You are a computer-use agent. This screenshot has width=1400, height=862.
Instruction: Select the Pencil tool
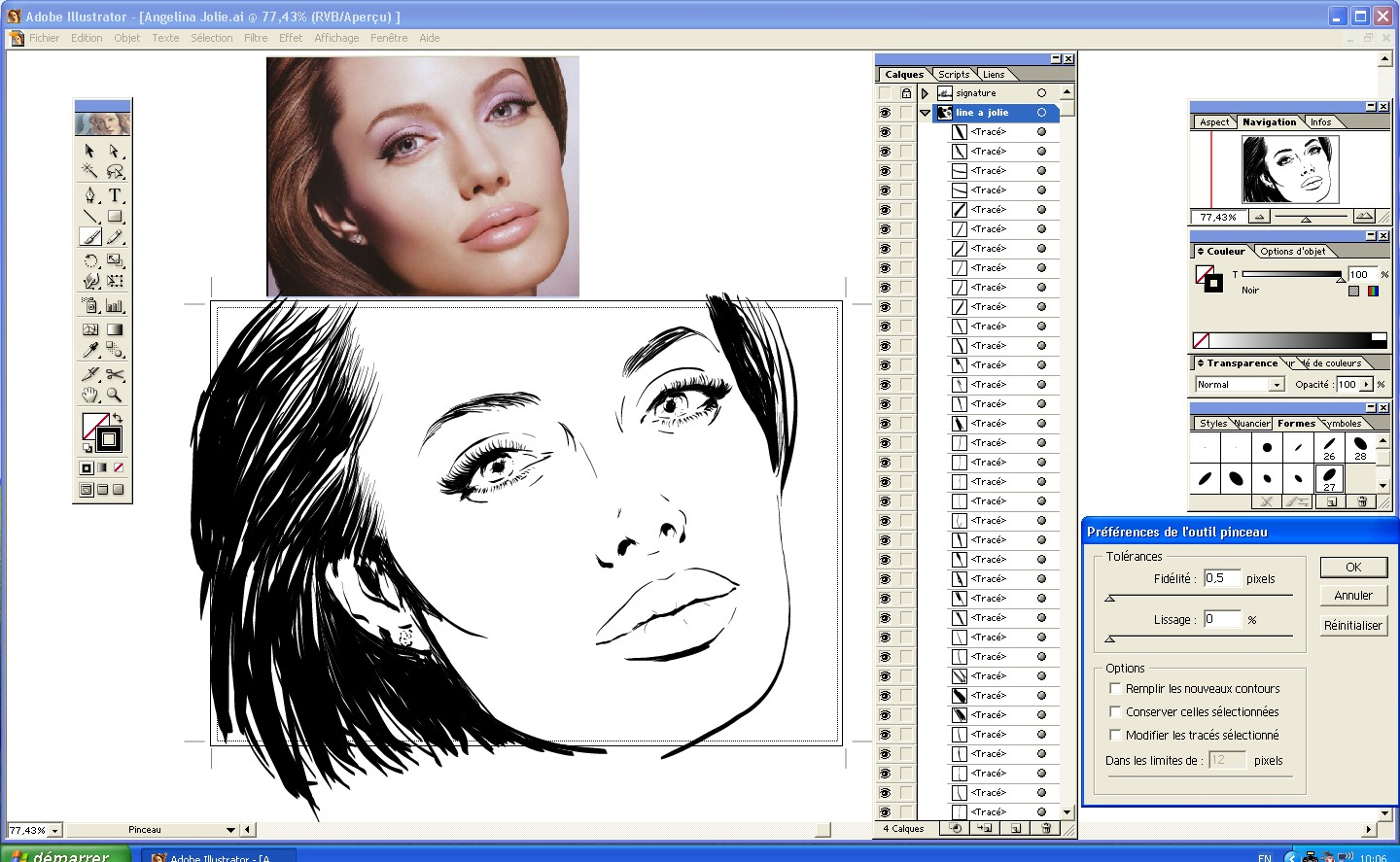(x=115, y=236)
